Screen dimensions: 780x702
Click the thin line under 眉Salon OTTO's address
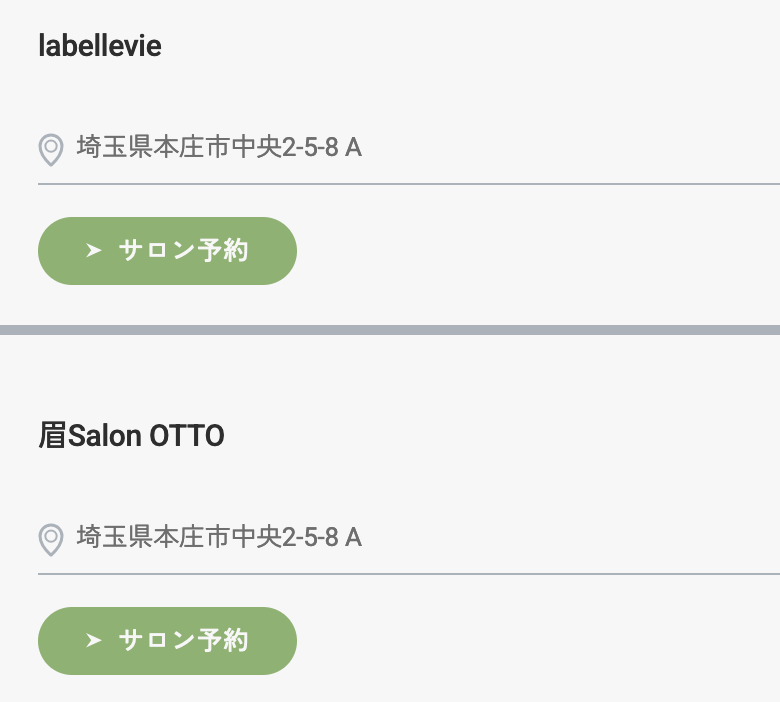point(409,574)
